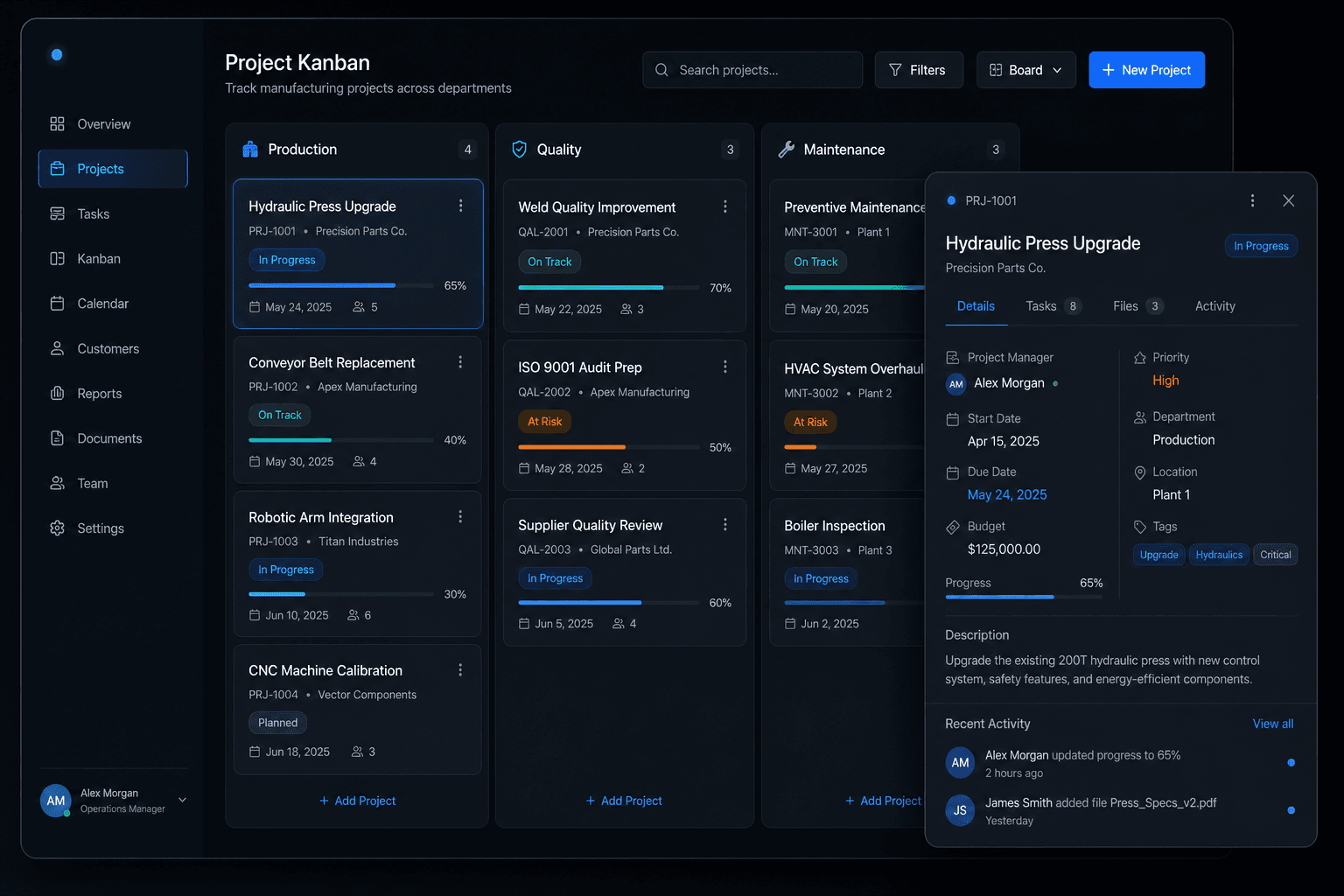Open the Calendar sidebar icon
This screenshot has width=1344, height=896.
pos(57,304)
